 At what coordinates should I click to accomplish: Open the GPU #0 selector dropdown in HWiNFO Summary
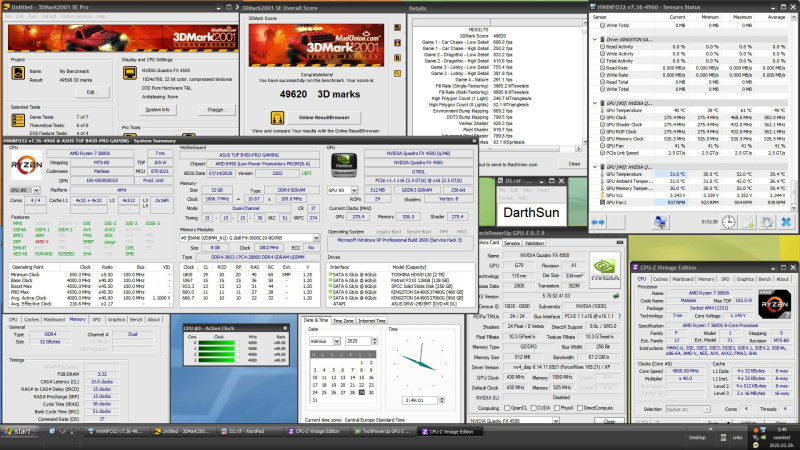pos(354,190)
